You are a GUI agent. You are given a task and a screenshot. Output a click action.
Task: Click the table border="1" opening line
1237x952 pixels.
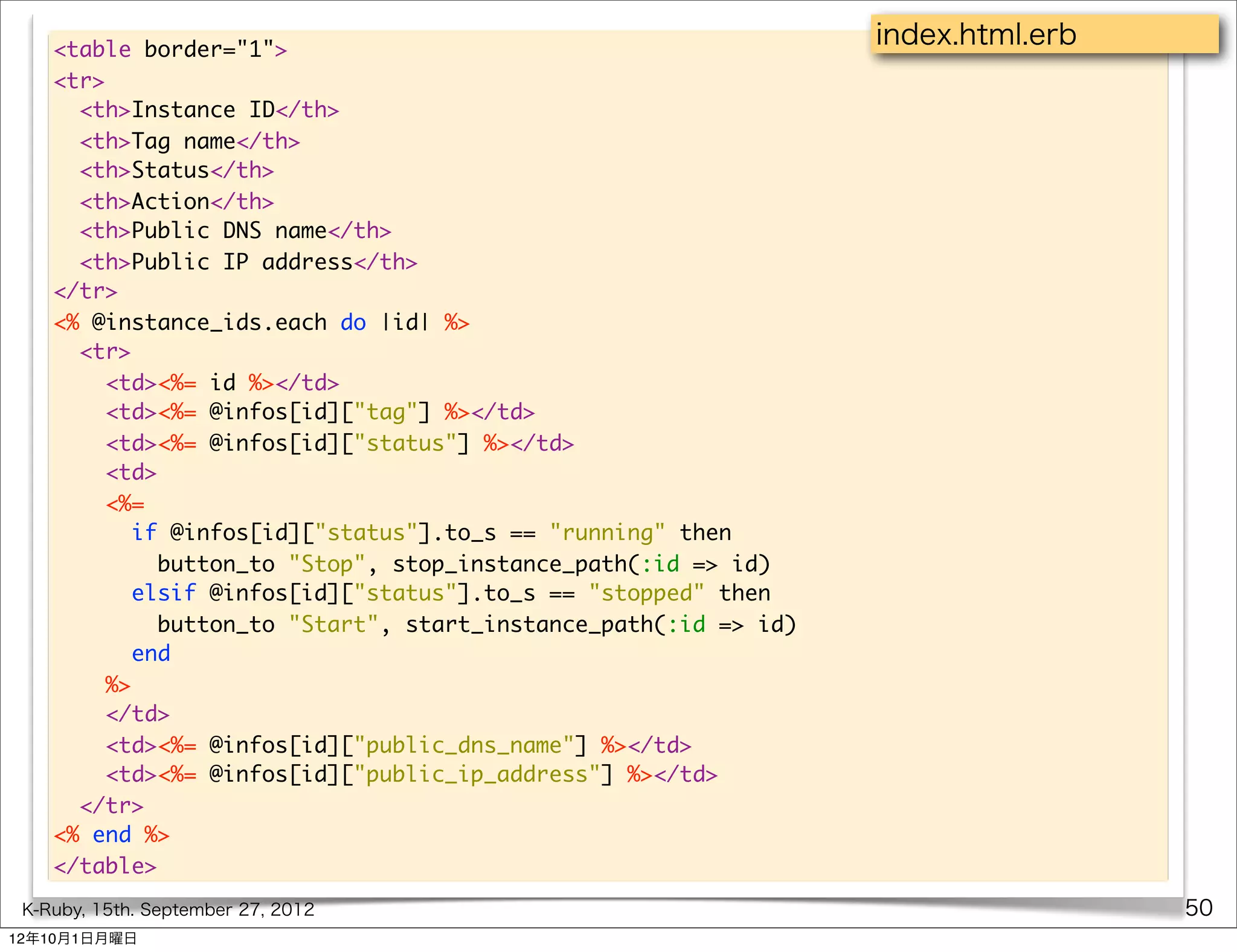(x=170, y=50)
